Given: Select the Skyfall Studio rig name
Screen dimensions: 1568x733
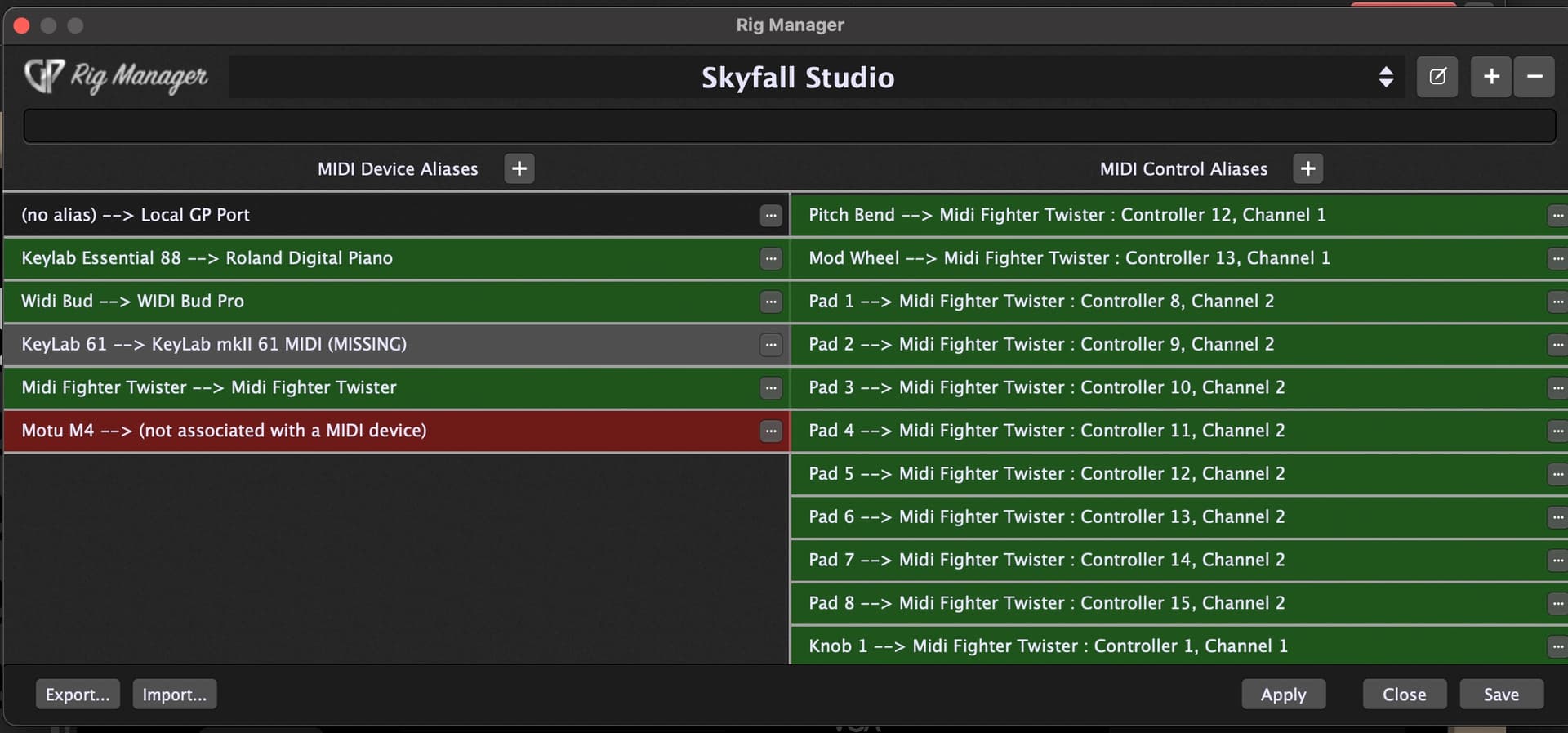Looking at the screenshot, I should coord(798,78).
